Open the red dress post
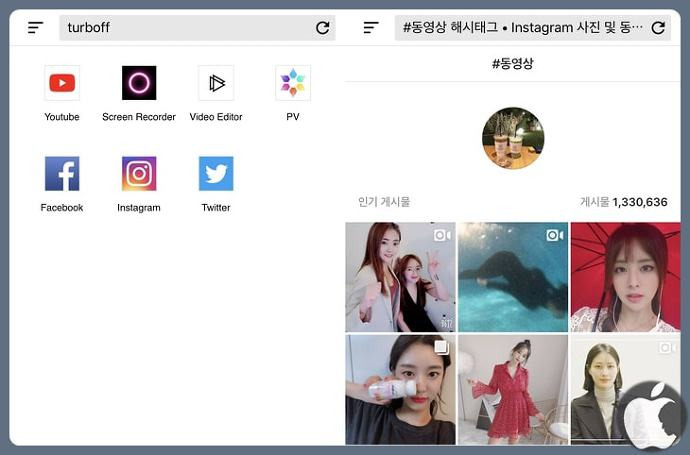This screenshot has width=690, height=455. (513, 390)
